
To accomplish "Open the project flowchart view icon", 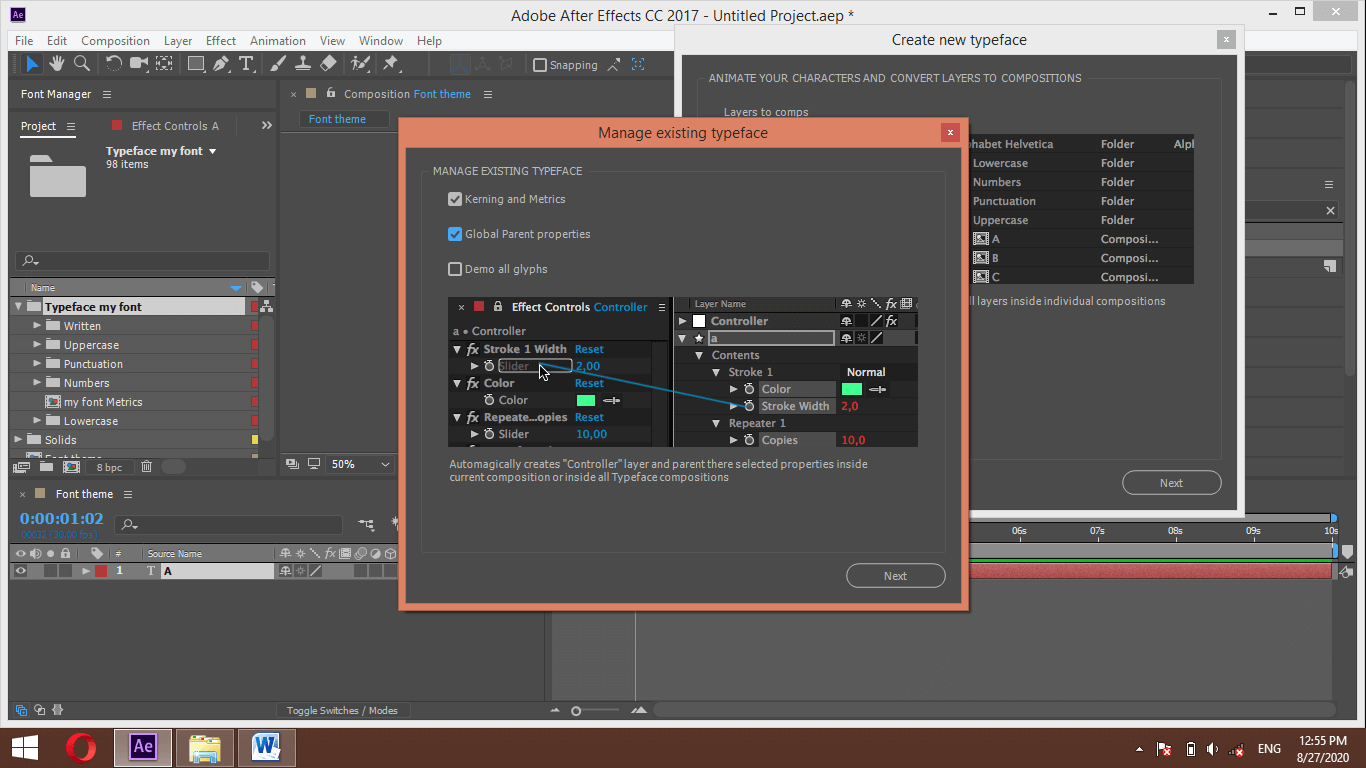I will [x=266, y=307].
